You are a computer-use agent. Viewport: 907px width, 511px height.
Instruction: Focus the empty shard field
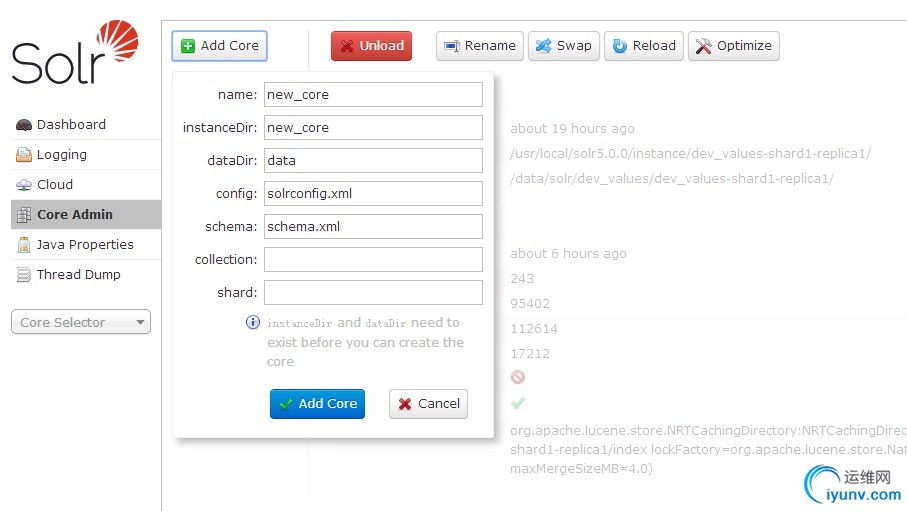point(373,292)
